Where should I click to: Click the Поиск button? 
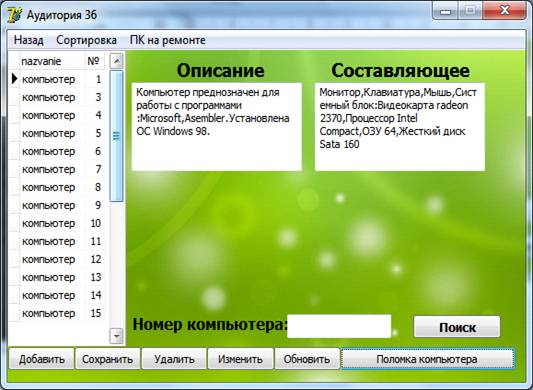point(457,327)
